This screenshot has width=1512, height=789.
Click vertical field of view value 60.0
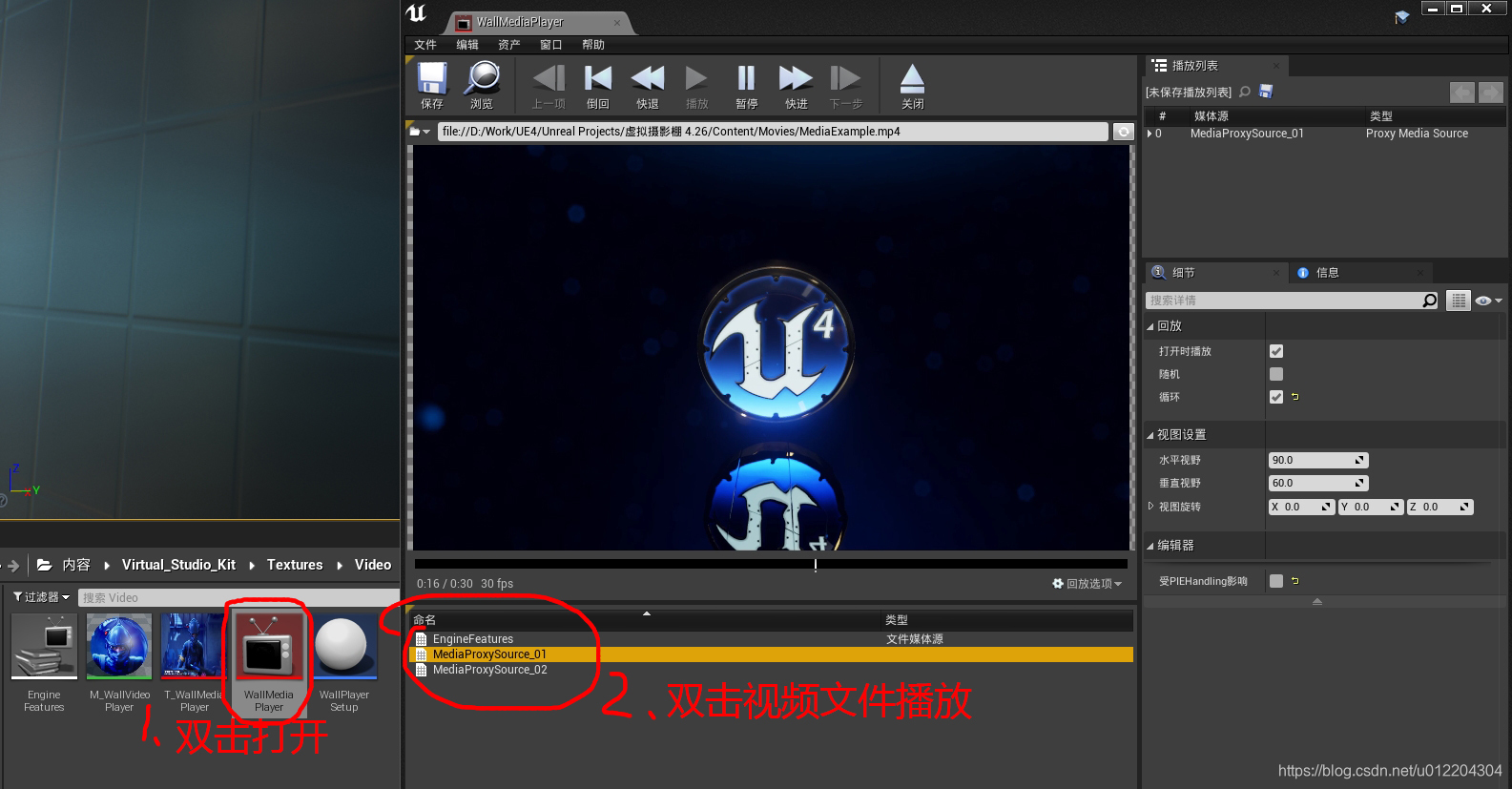pyautogui.click(x=1318, y=483)
